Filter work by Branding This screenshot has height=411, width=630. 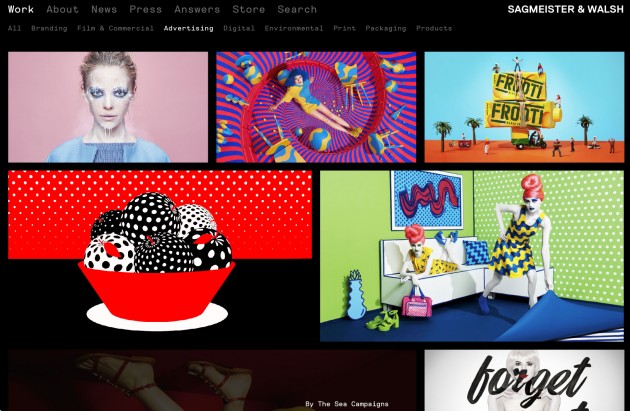(x=49, y=28)
